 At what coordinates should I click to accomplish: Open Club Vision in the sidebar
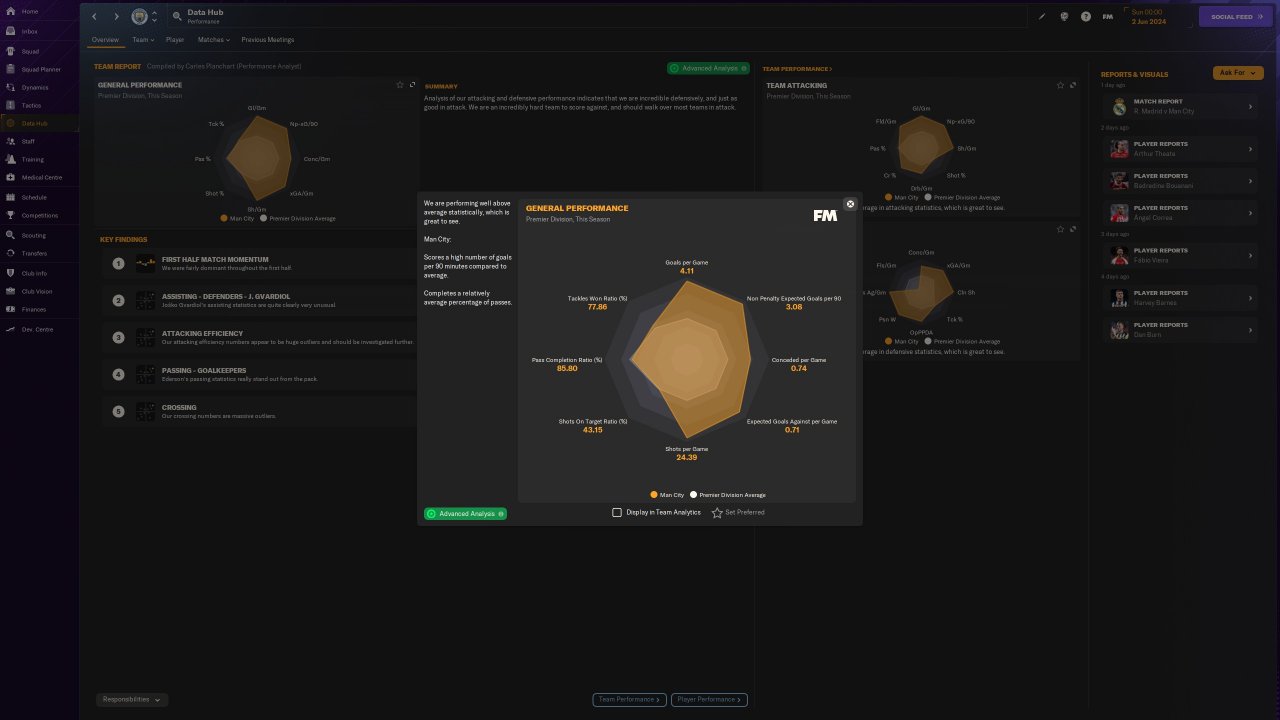coord(37,291)
